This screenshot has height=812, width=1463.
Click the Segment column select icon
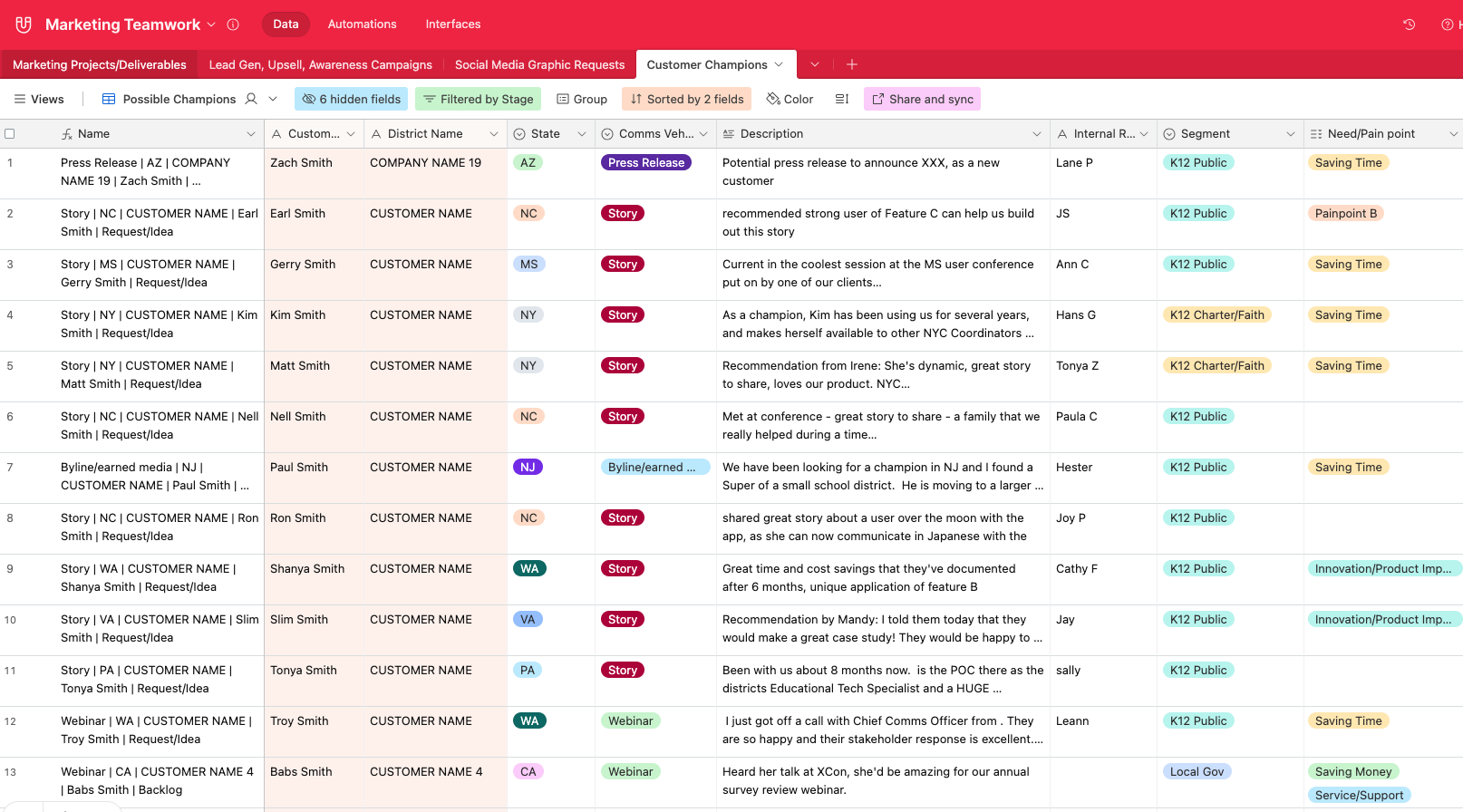pos(1169,134)
